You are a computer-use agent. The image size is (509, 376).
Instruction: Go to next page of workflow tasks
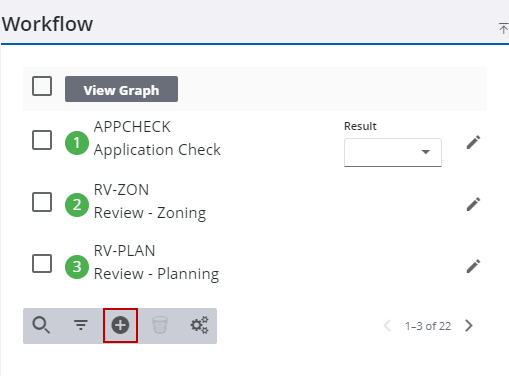coord(469,326)
